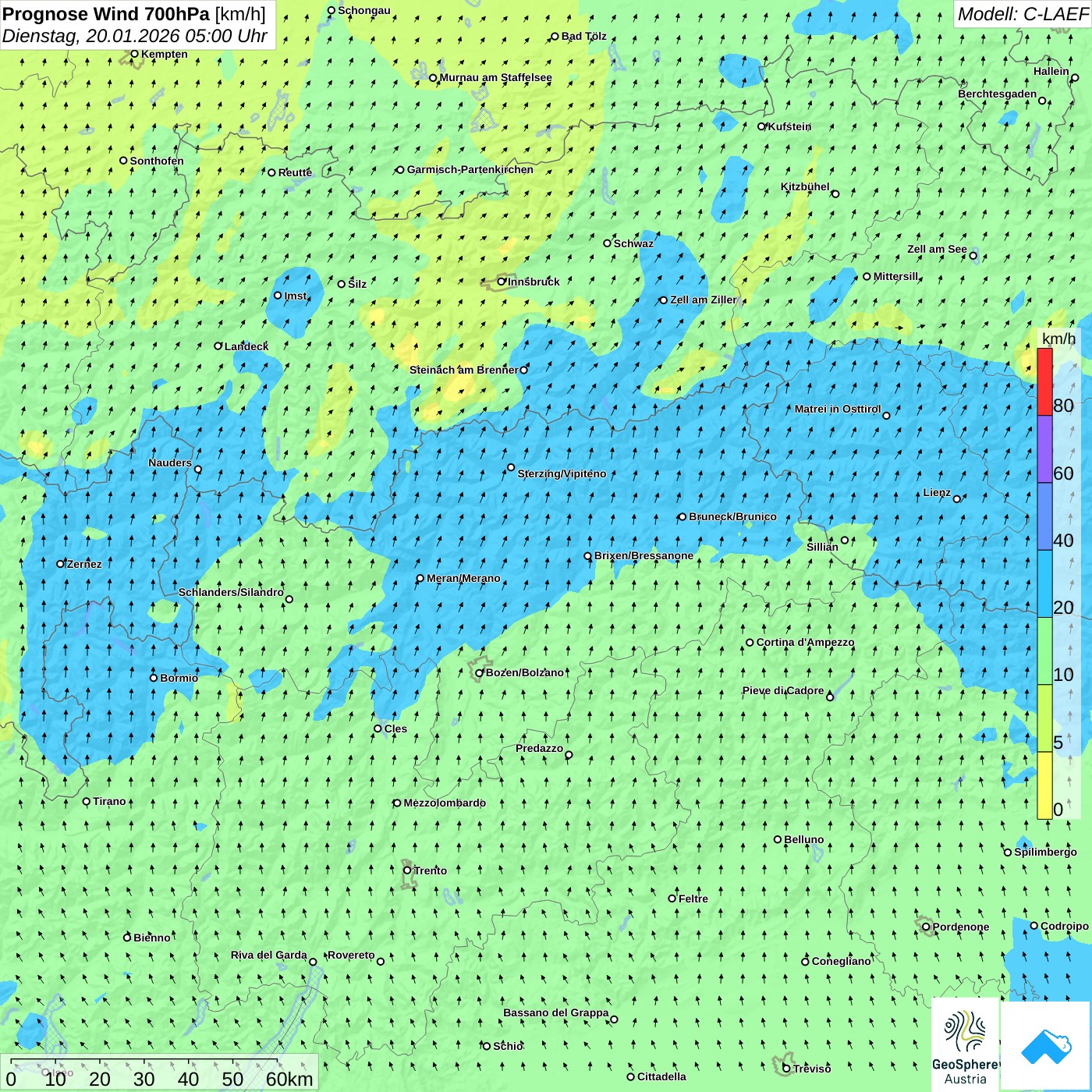Image resolution: width=1092 pixels, height=1092 pixels.
Task: Click the date 'Dienstag, 20.01.2026 05:00 Uhr'
Action: (135, 36)
